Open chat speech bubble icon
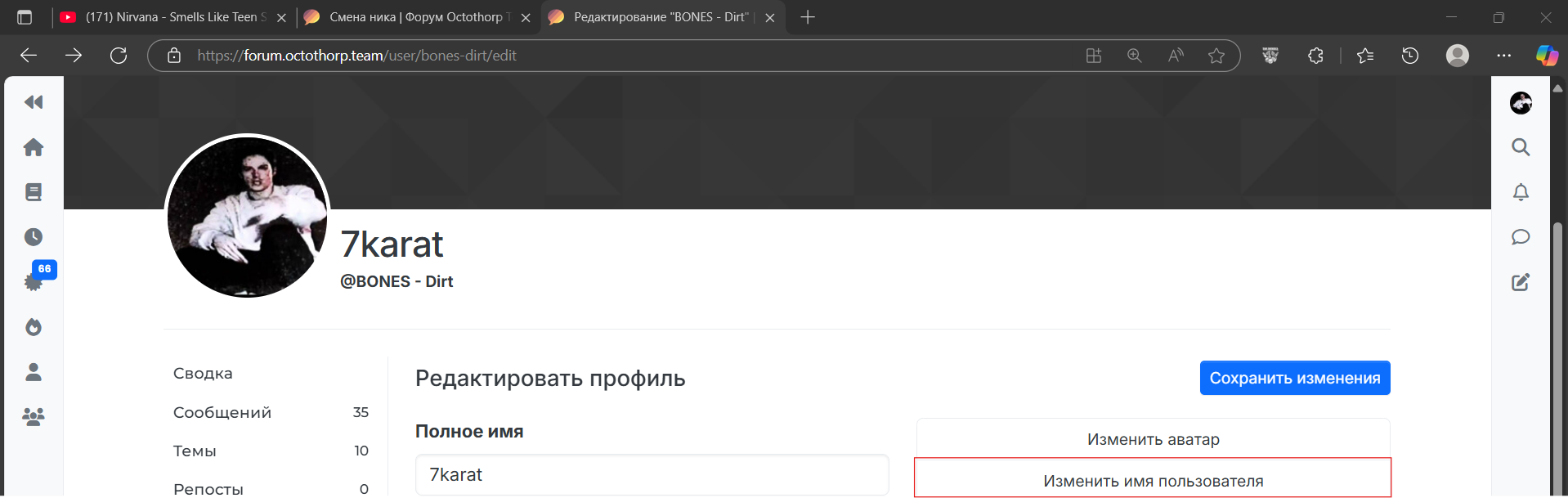This screenshot has height=498, width=1568. click(1521, 237)
